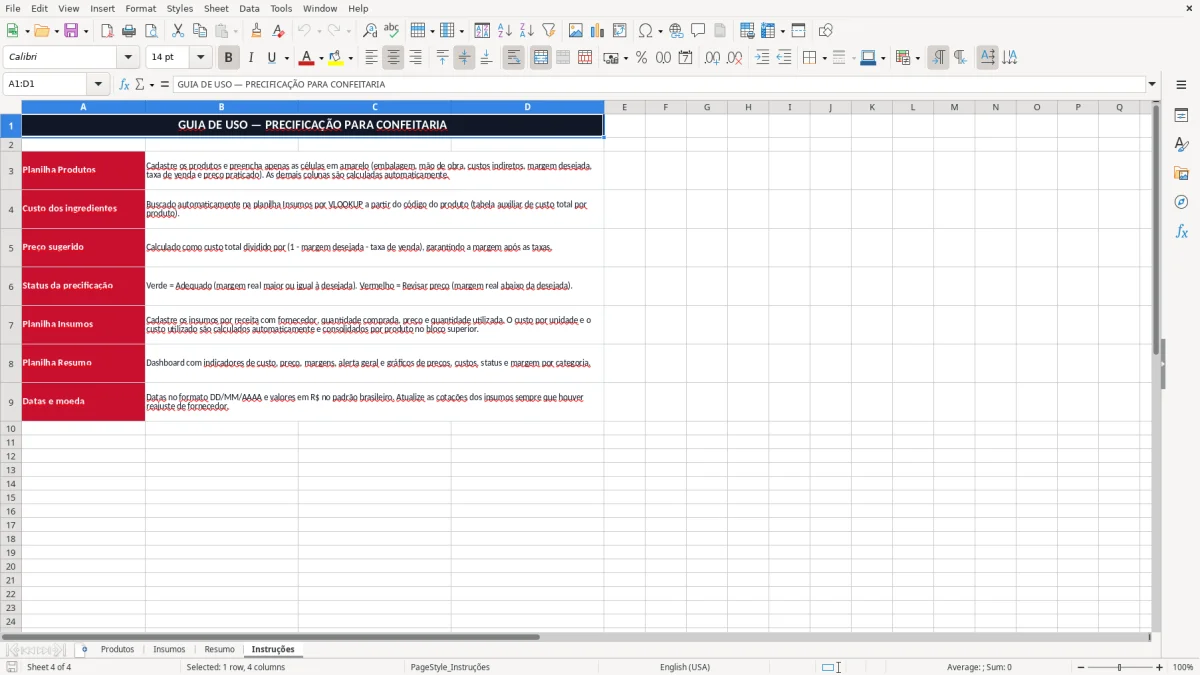Open the Sidebar Gallery icon
This screenshot has width=1200, height=675.
pyautogui.click(x=1181, y=173)
